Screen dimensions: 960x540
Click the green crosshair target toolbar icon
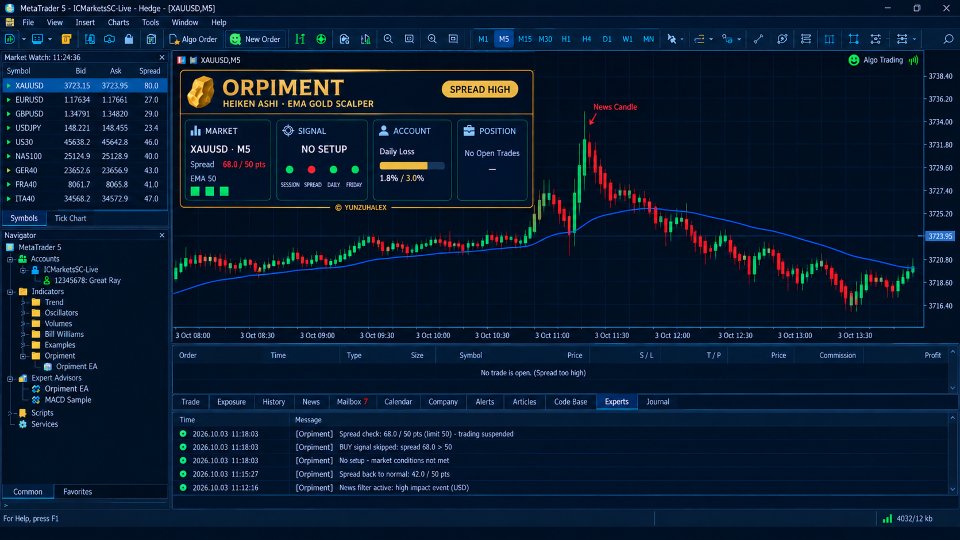point(321,39)
